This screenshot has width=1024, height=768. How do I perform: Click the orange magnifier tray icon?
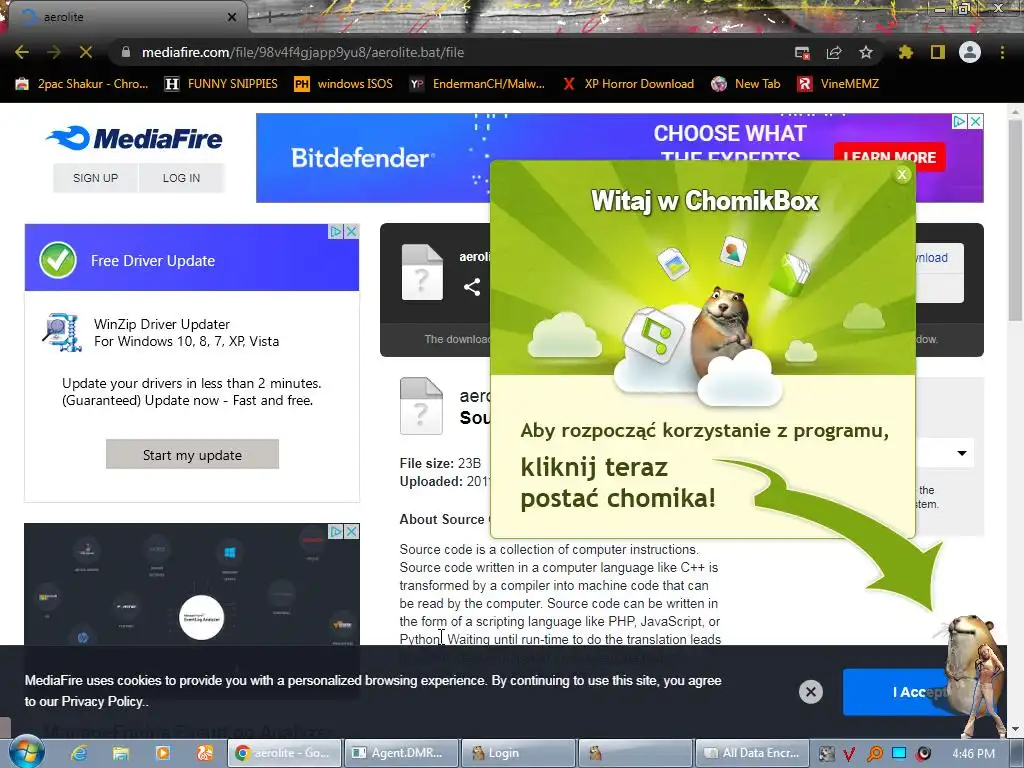pos(874,754)
